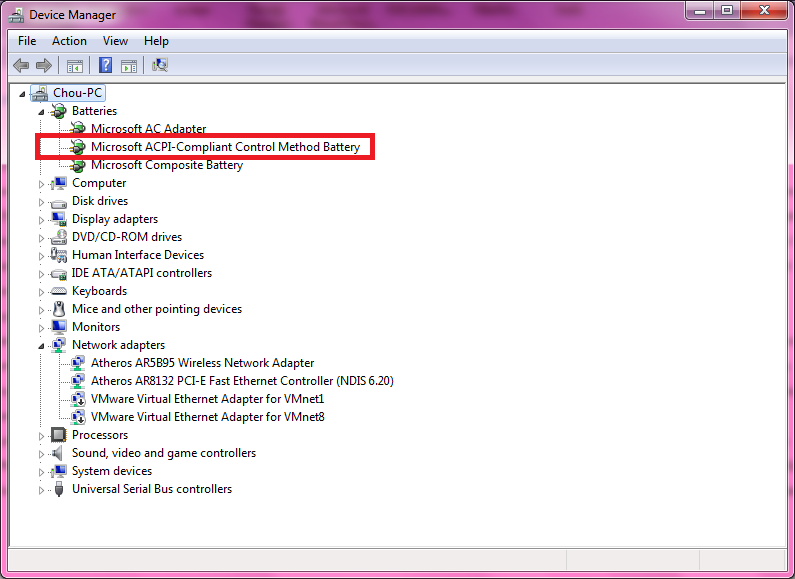This screenshot has height=579, width=795.
Task: Click the Keyboards category icon
Action: 59,292
